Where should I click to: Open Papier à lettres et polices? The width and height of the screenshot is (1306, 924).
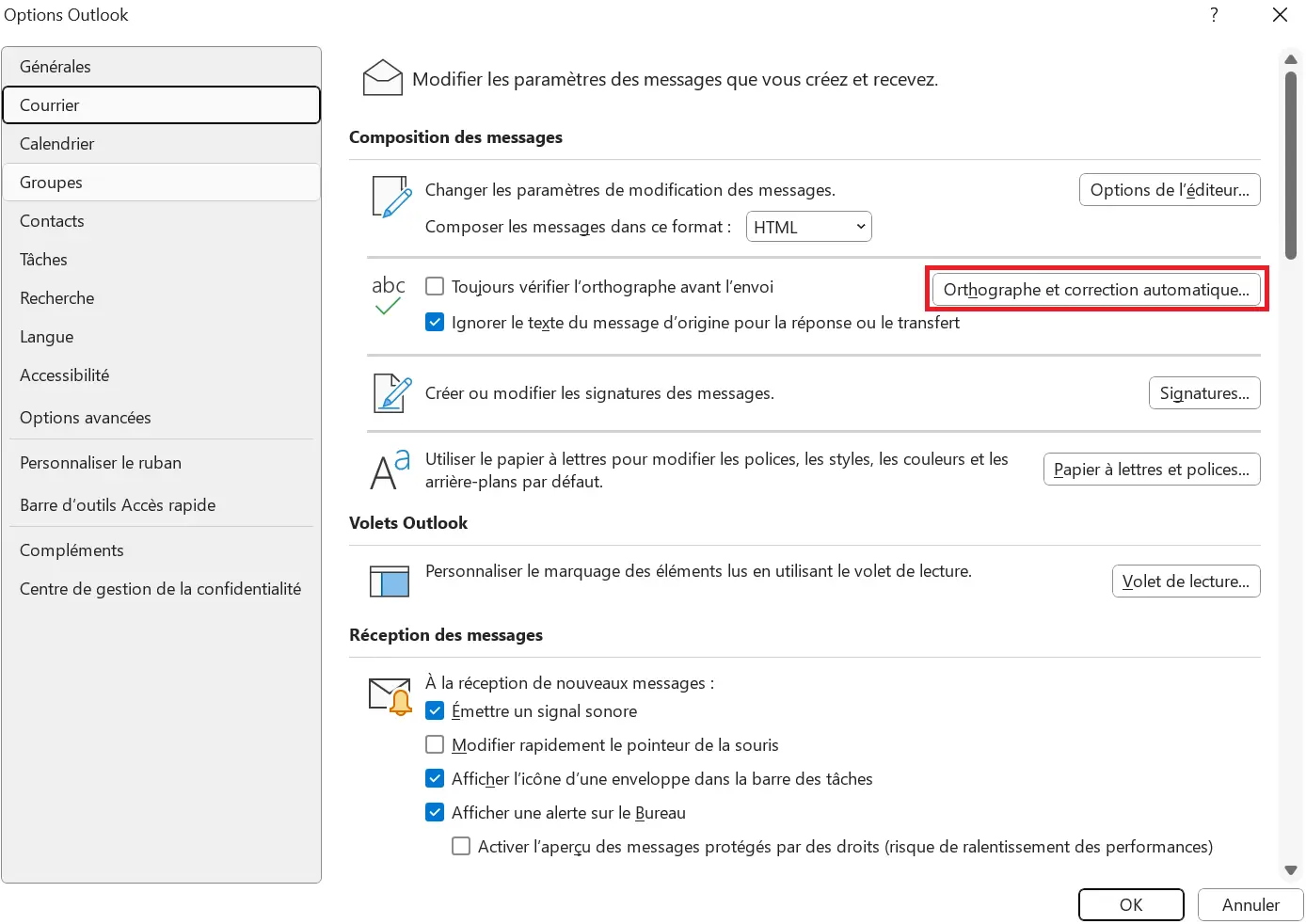1152,470
